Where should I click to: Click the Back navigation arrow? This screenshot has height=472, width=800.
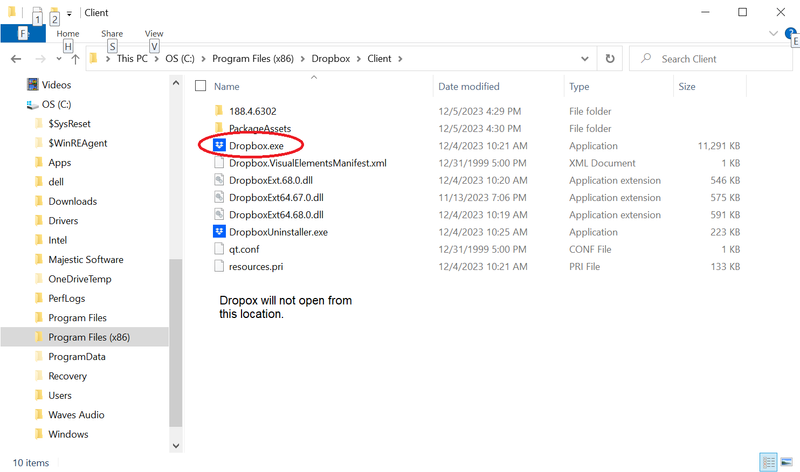pos(16,59)
